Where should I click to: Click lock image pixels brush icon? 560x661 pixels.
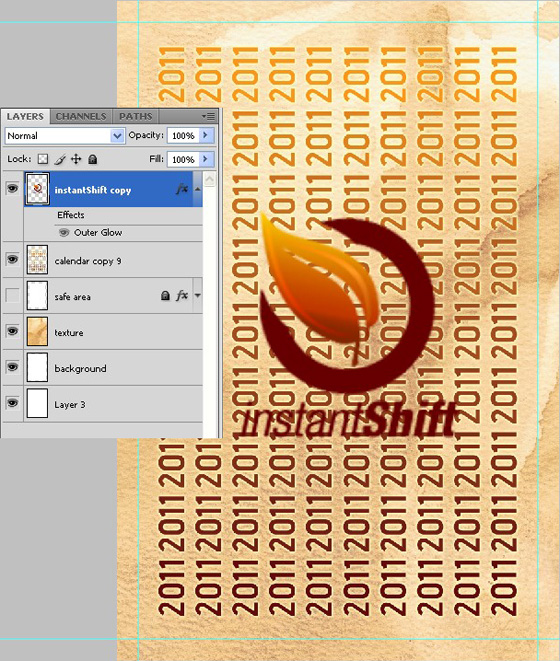(60, 159)
